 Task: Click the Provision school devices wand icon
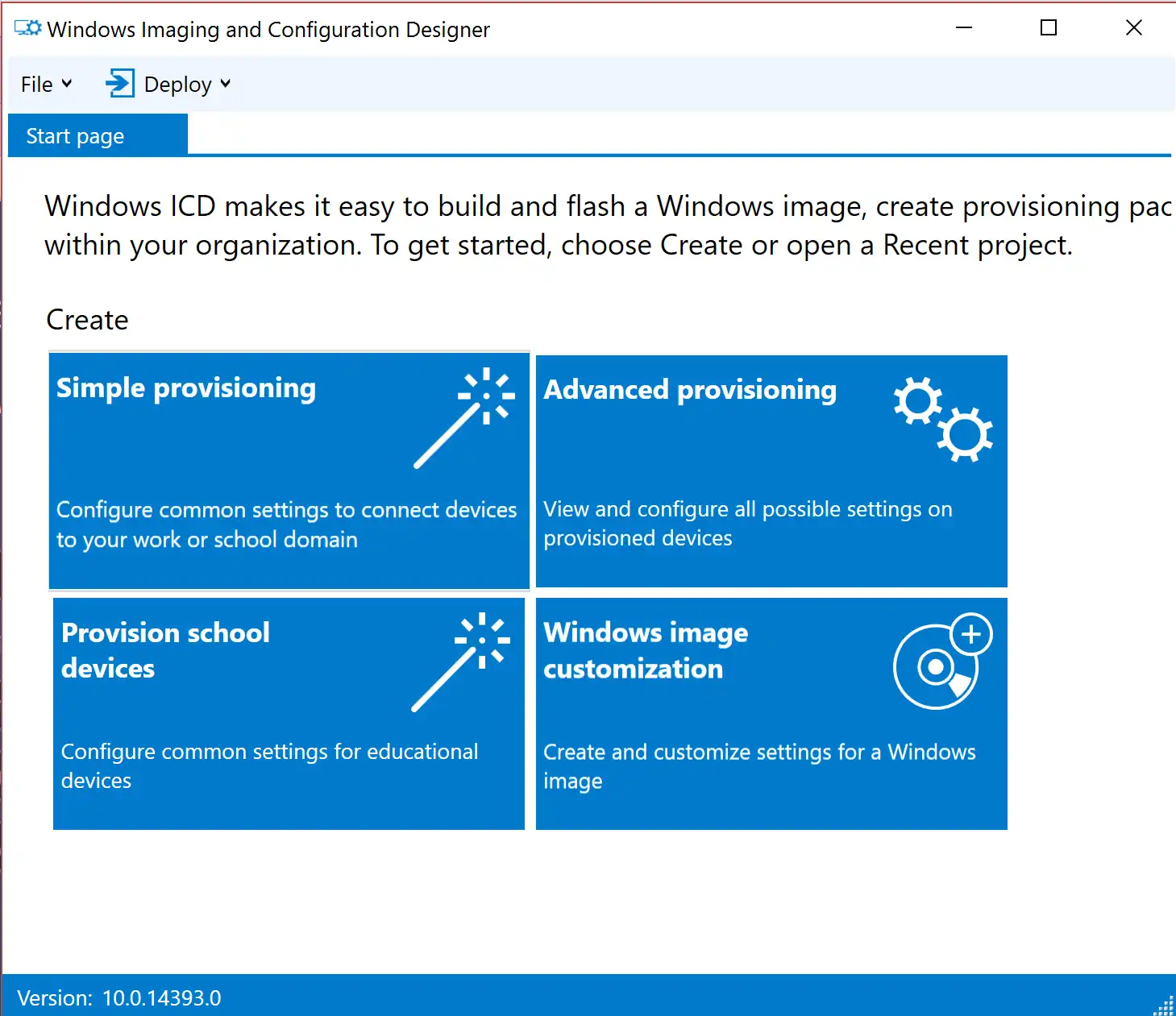[x=461, y=662]
